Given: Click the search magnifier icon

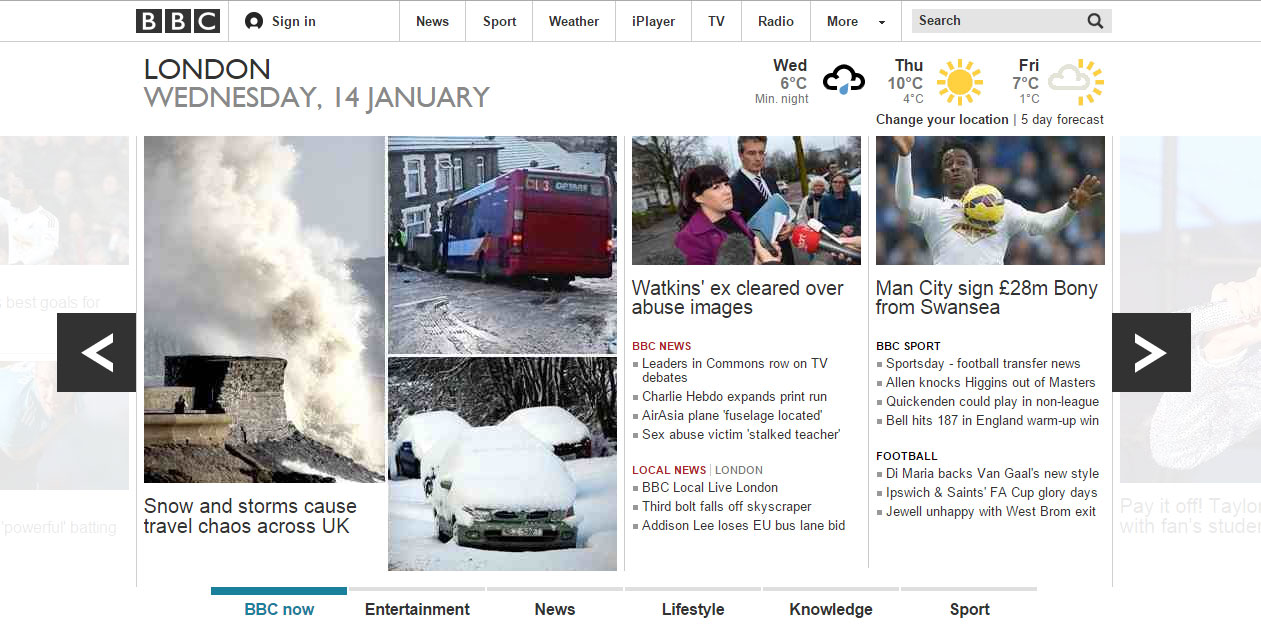Looking at the screenshot, I should click(x=1096, y=21).
